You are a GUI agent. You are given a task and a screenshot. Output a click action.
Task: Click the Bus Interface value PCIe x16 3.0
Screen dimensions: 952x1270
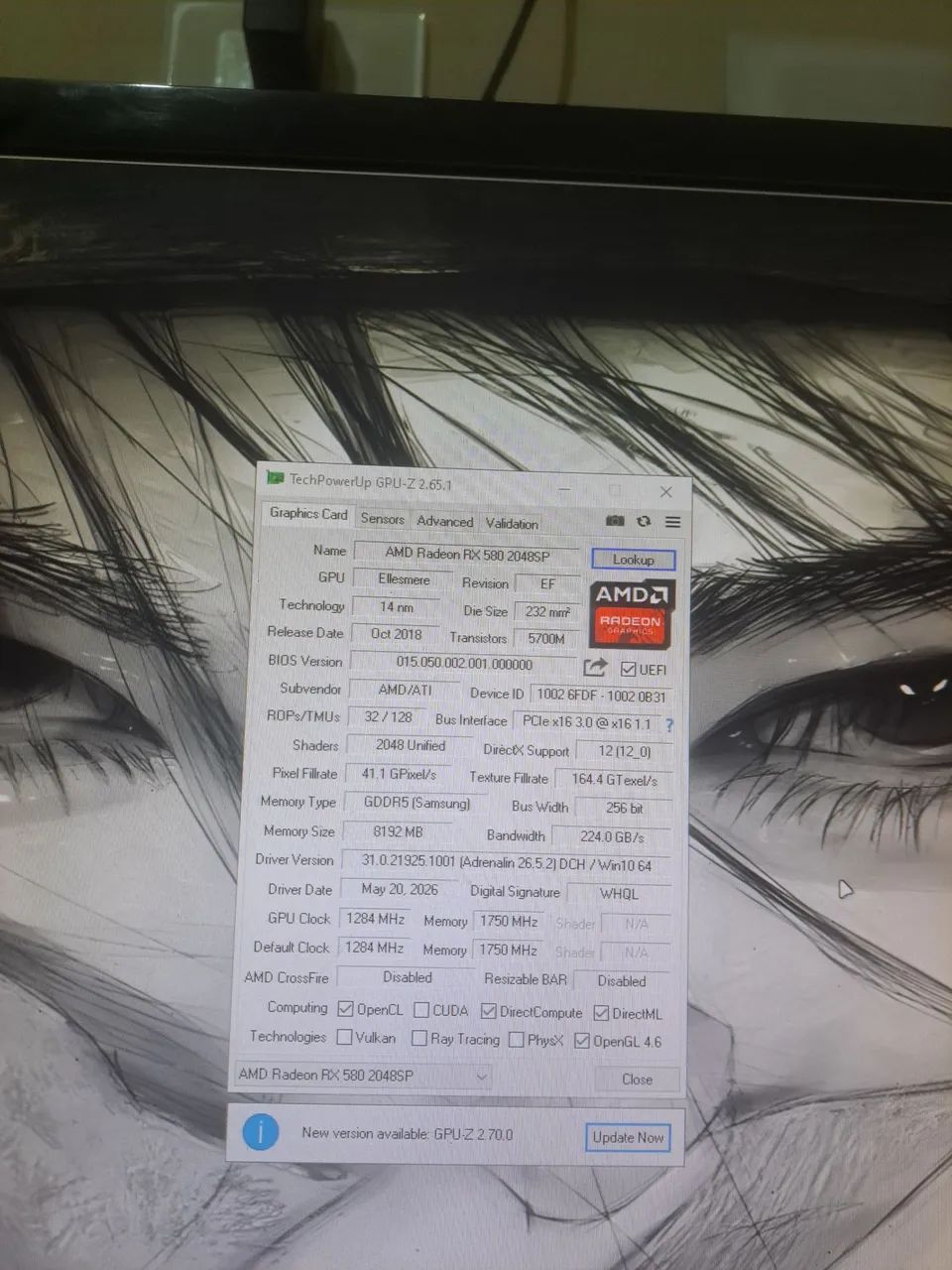[587, 723]
